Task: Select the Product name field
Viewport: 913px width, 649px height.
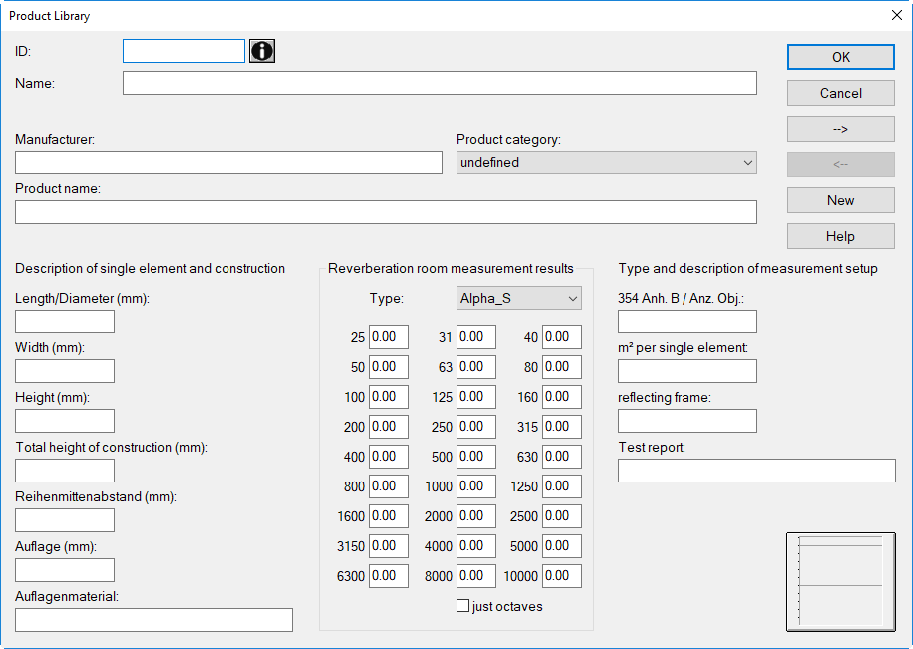Action: [385, 212]
